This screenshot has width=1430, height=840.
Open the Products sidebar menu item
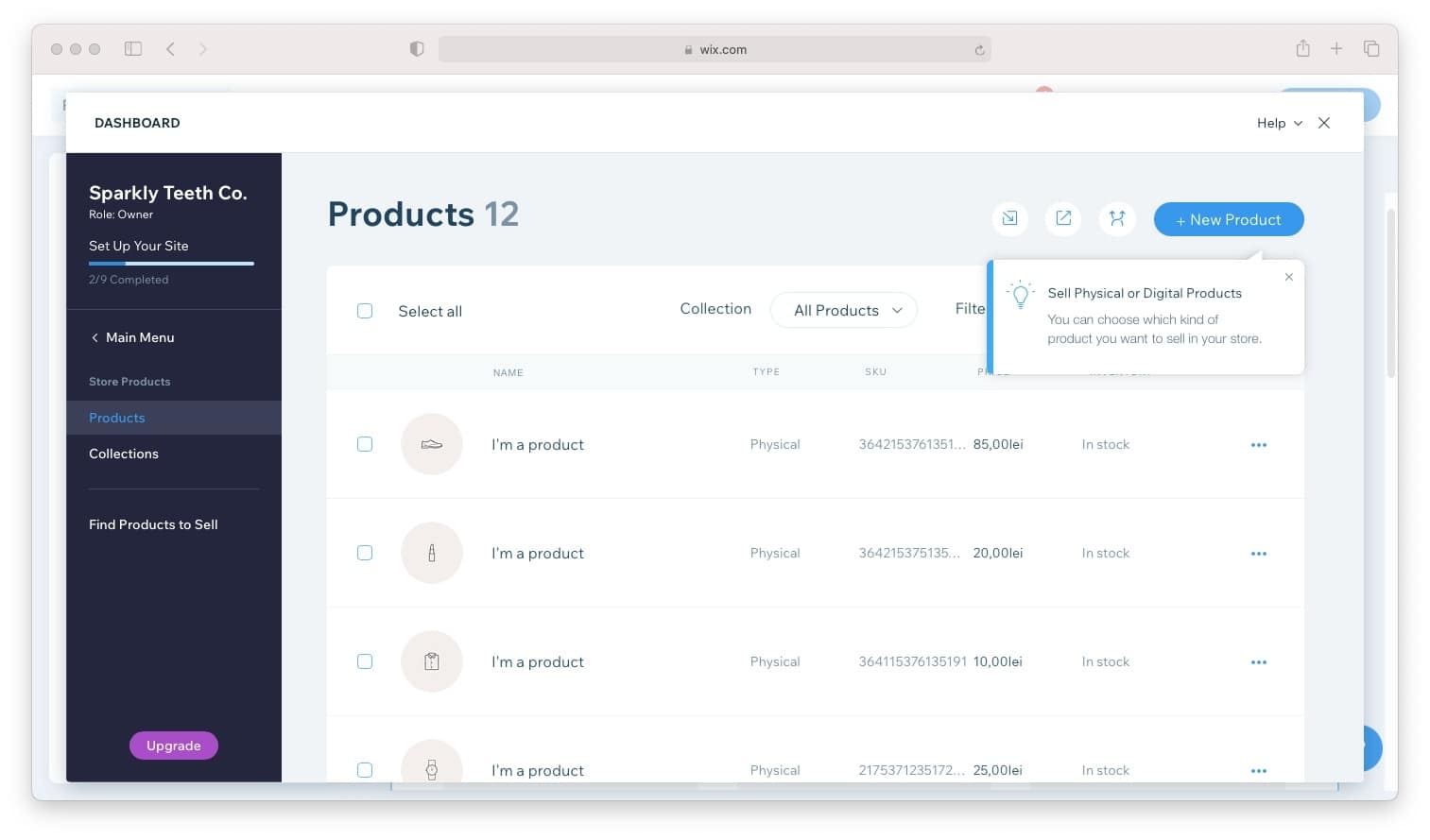coord(116,418)
